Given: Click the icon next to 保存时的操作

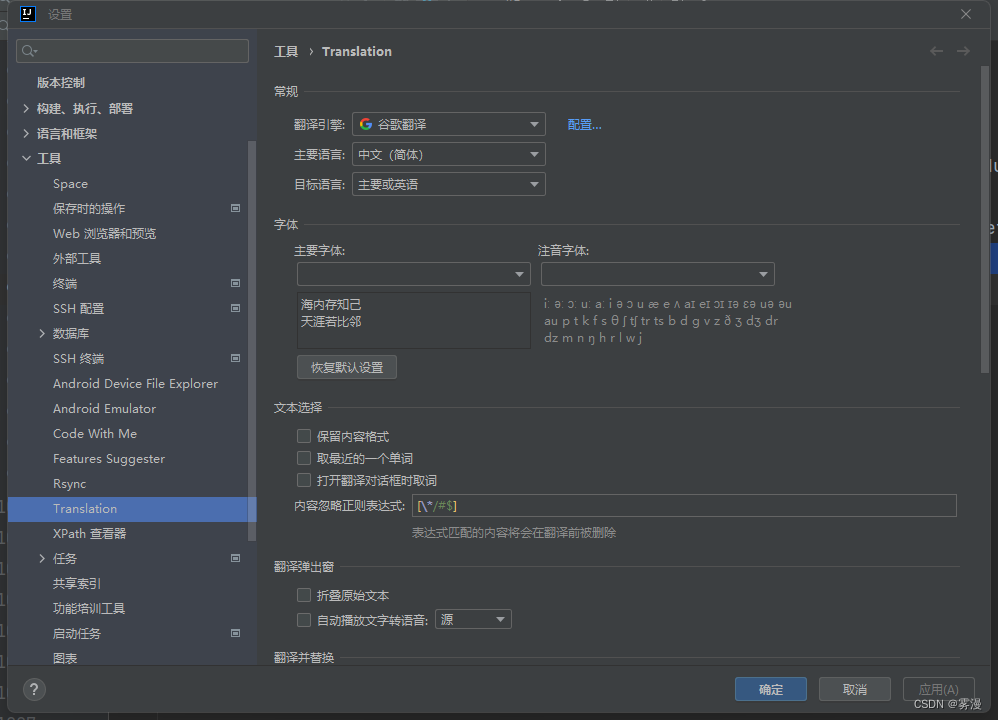Looking at the screenshot, I should coord(236,208).
